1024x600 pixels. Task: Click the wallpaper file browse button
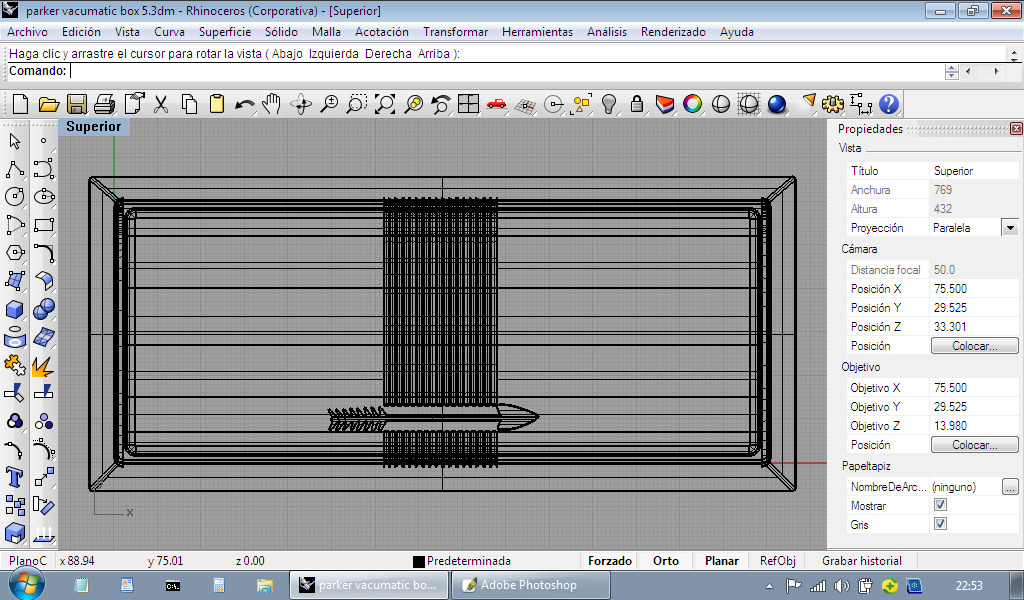tap(1010, 487)
